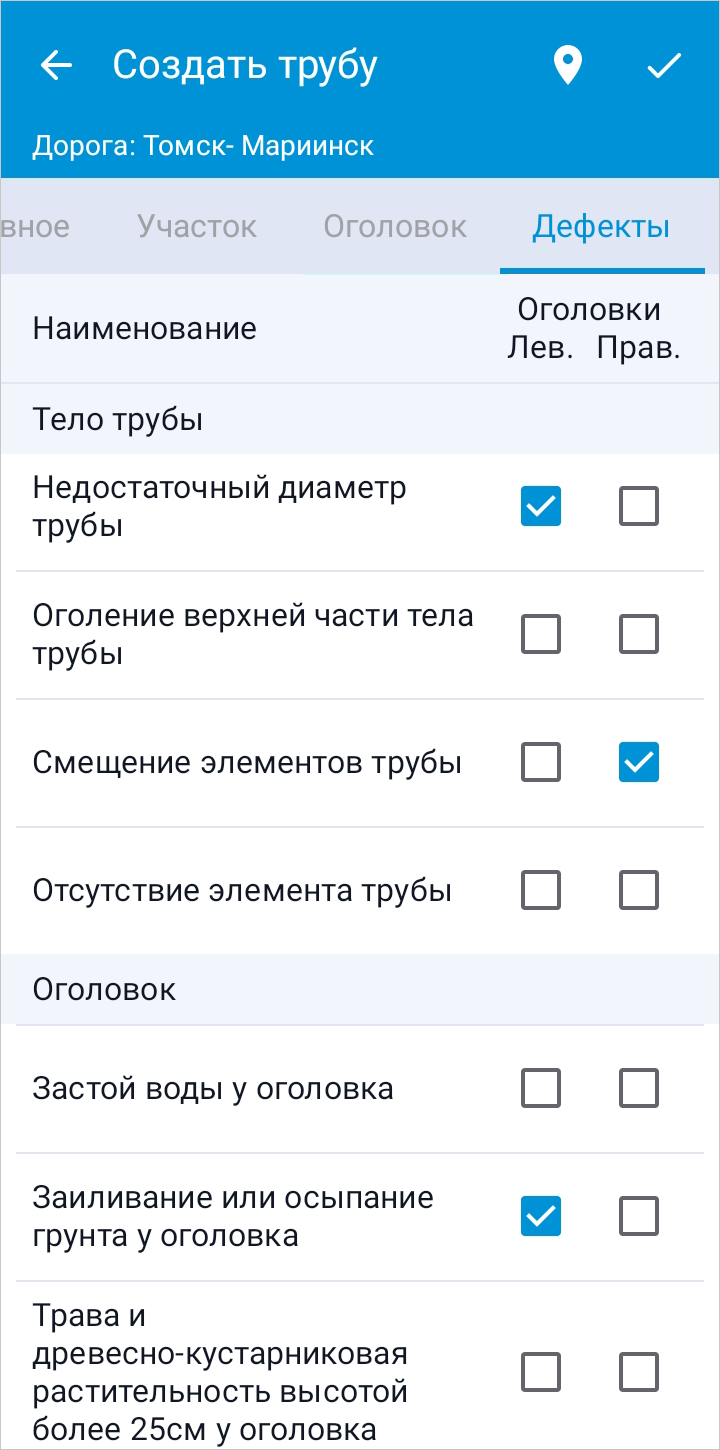Check right Заиливание или осыпание грунта
The image size is (720, 1450).
coord(639,1216)
